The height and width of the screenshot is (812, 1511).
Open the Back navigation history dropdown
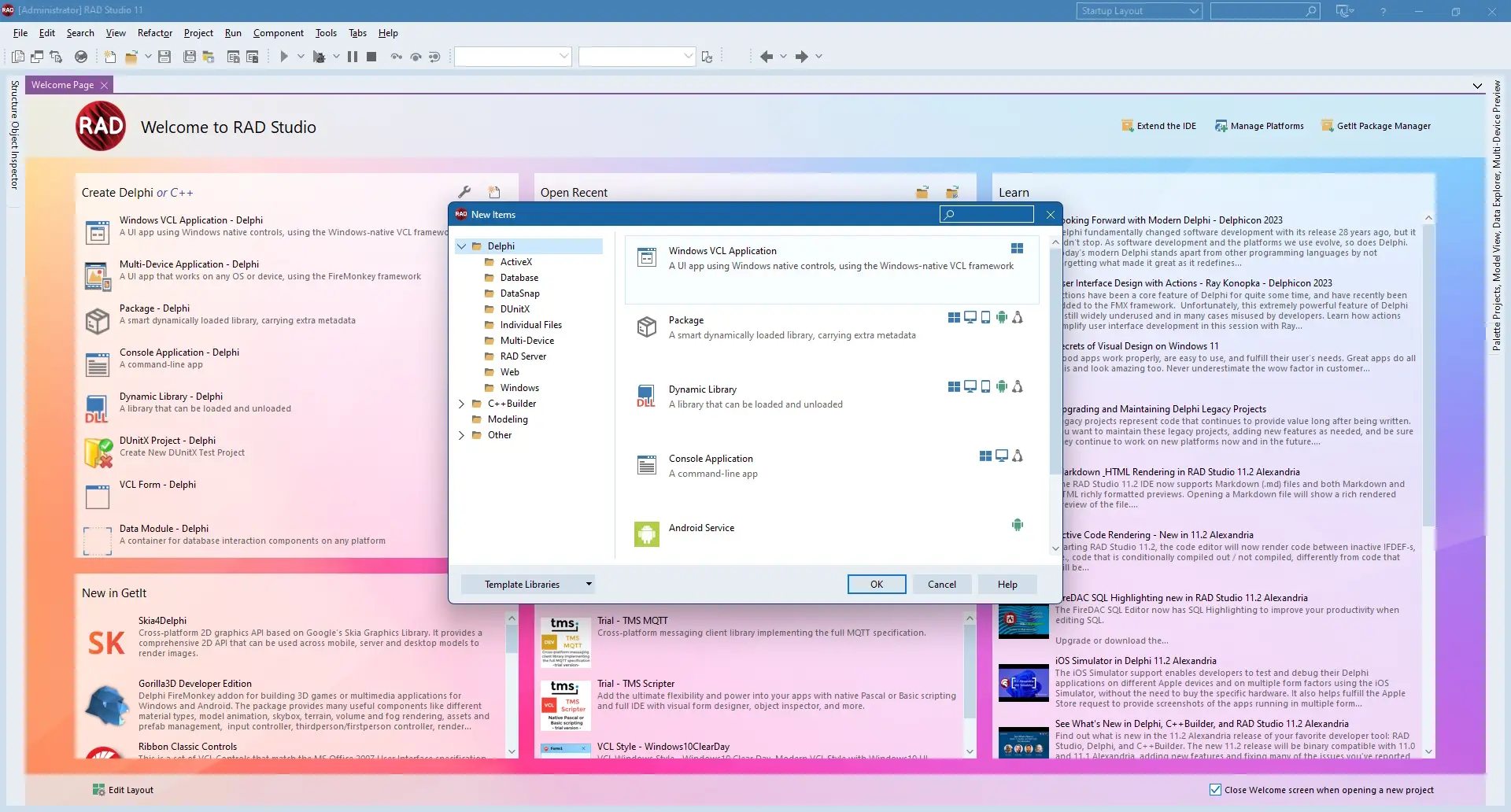click(783, 57)
